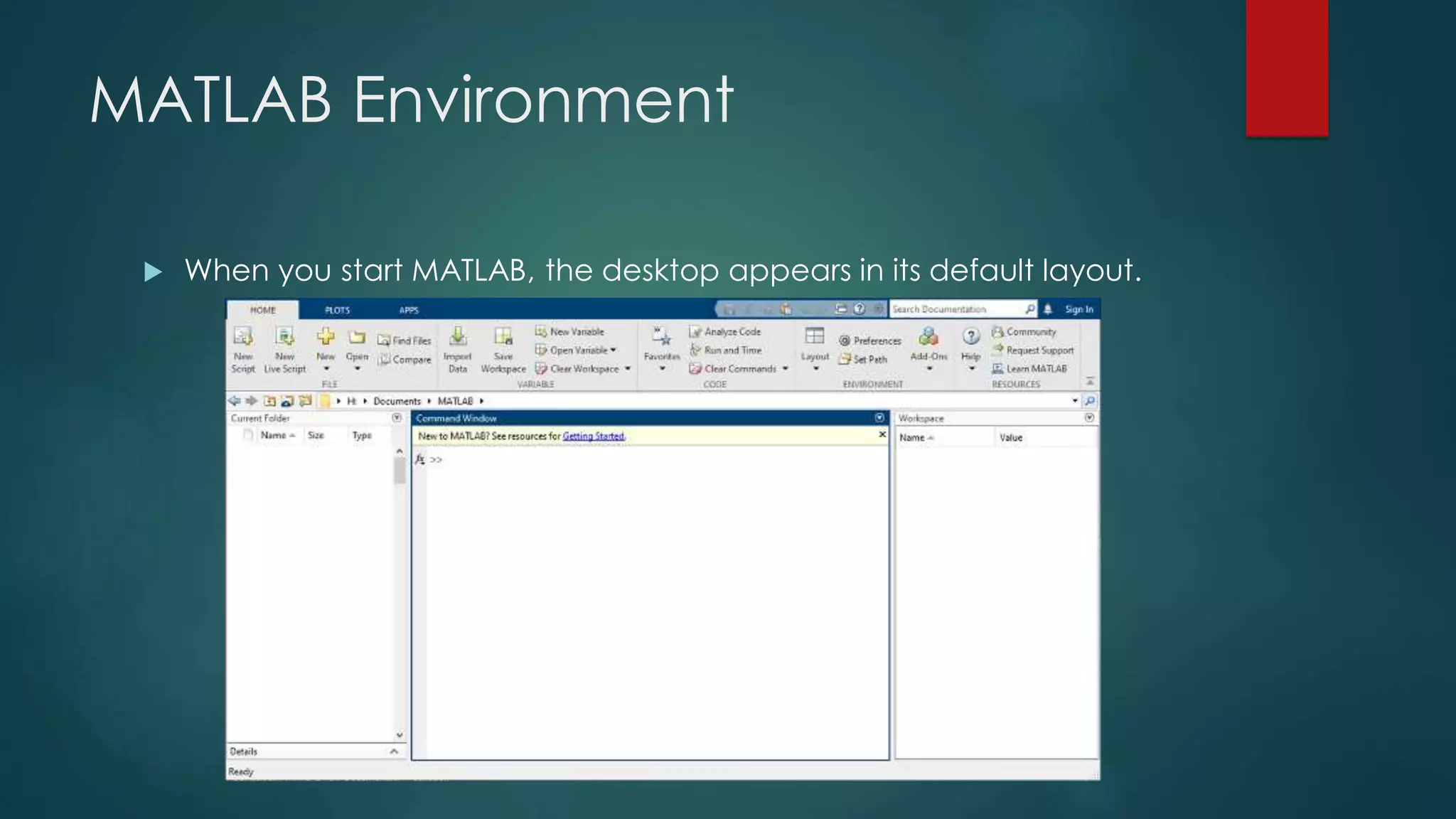Image resolution: width=1456 pixels, height=819 pixels.
Task: Click the Save Workspace icon
Action: pyautogui.click(x=503, y=337)
